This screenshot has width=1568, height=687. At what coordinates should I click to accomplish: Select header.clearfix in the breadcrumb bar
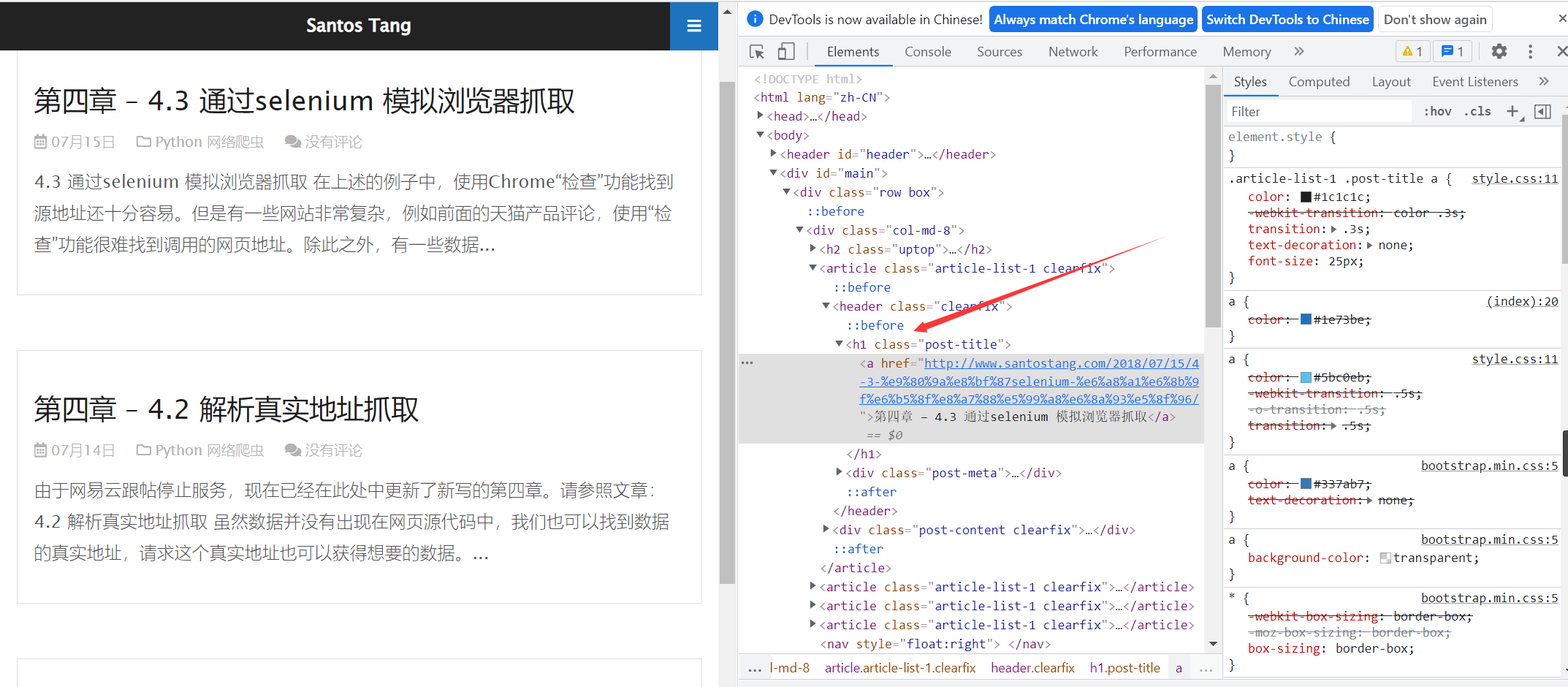(1032, 668)
